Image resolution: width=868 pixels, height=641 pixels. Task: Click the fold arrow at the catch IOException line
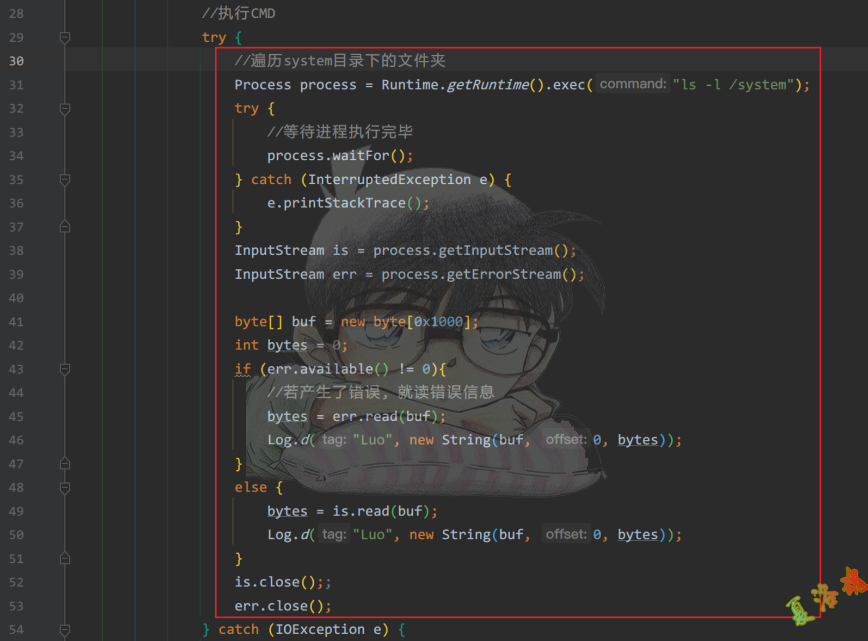click(x=64, y=629)
